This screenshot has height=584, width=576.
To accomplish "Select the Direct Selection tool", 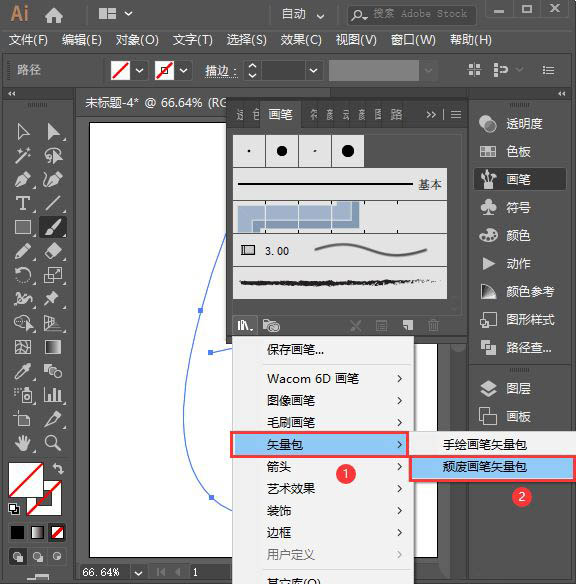I will 53,132.
